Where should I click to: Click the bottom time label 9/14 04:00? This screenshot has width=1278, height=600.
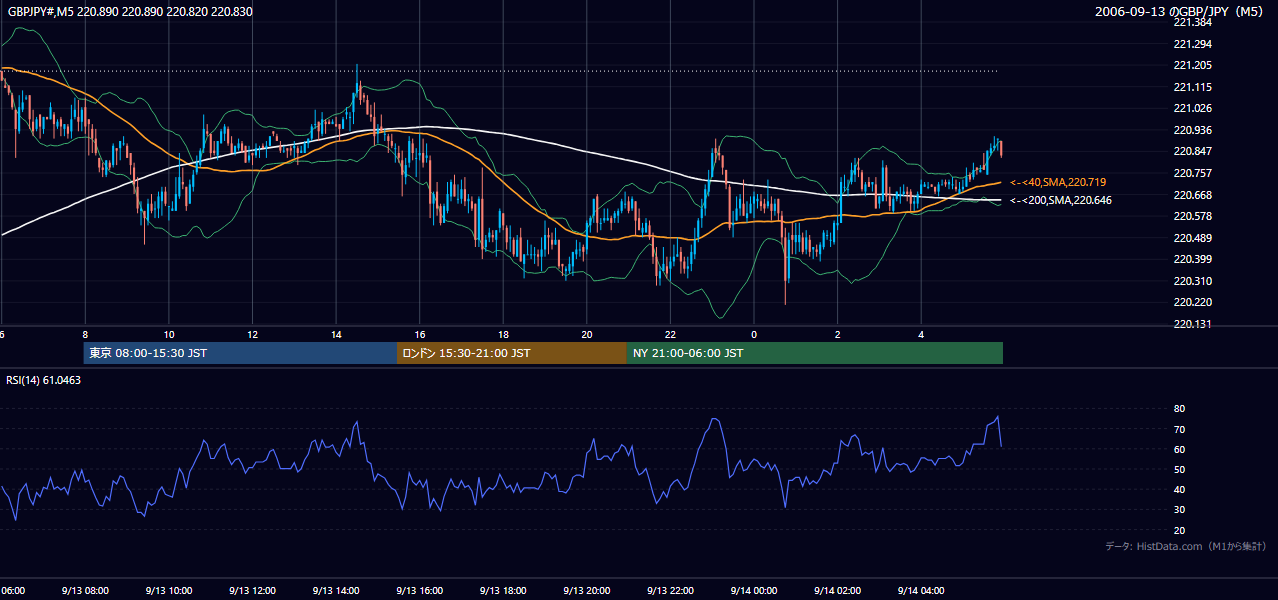point(920,591)
